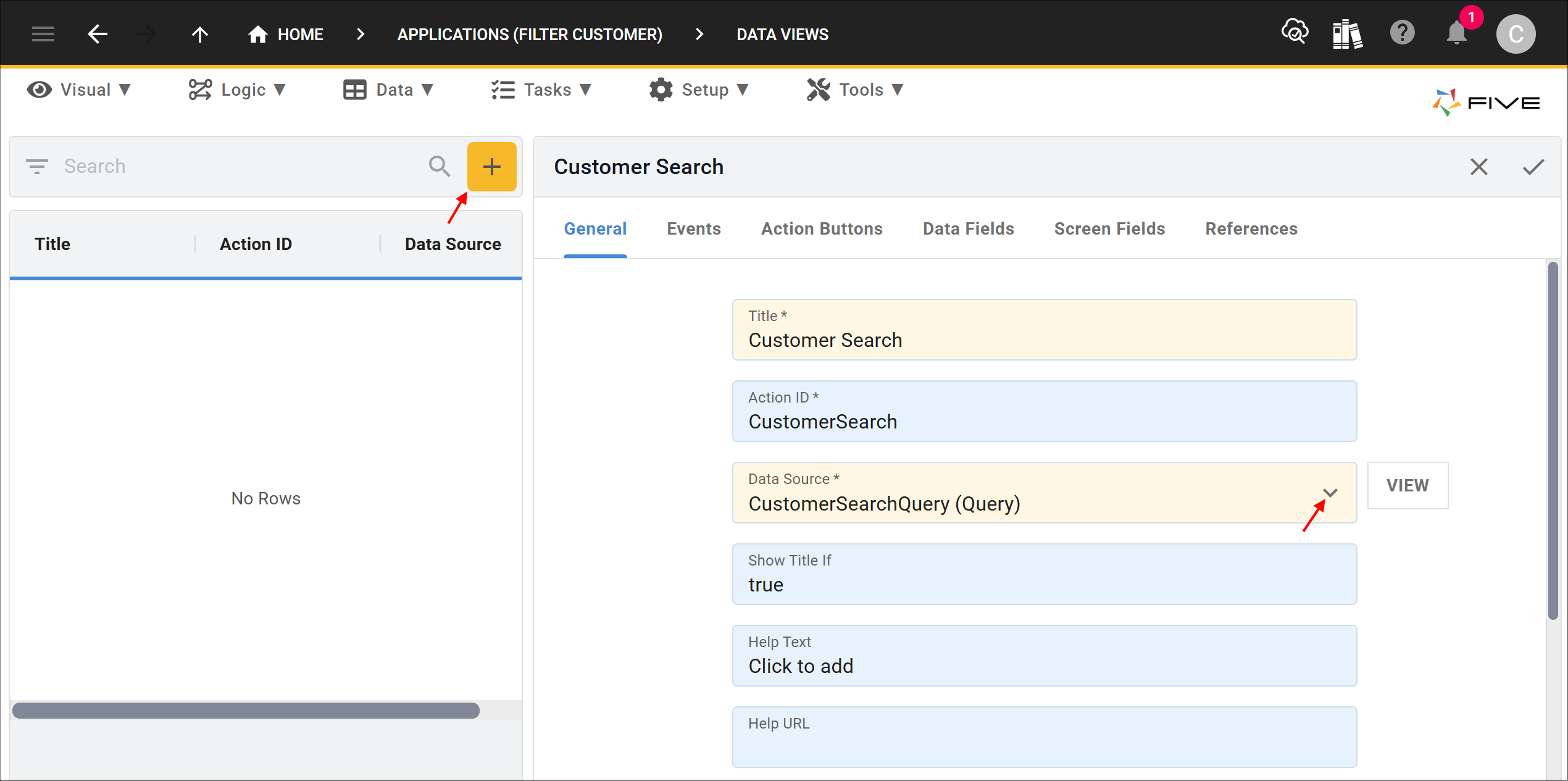Click VIEW button next to Data Source
Viewport: 1568px width, 781px height.
pos(1407,485)
